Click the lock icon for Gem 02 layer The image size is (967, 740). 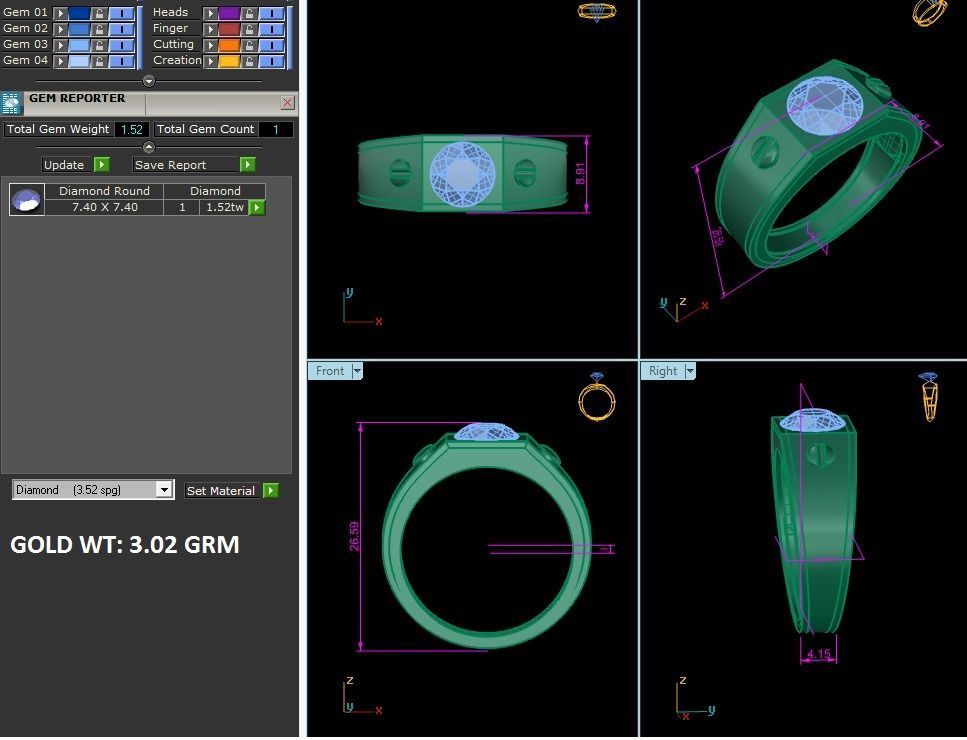pyautogui.click(x=99, y=29)
